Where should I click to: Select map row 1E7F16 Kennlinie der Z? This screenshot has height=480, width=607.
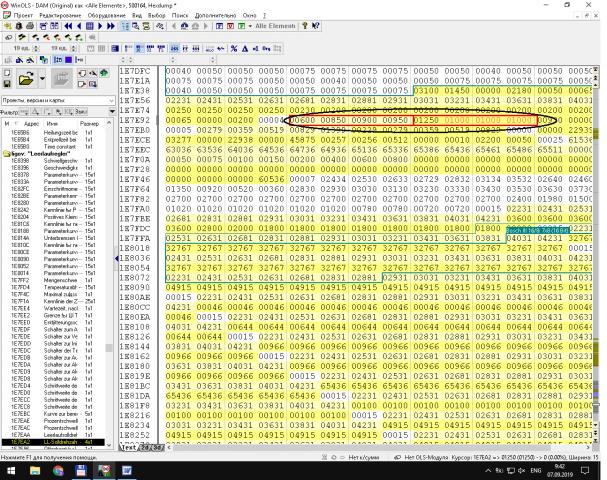[53, 301]
